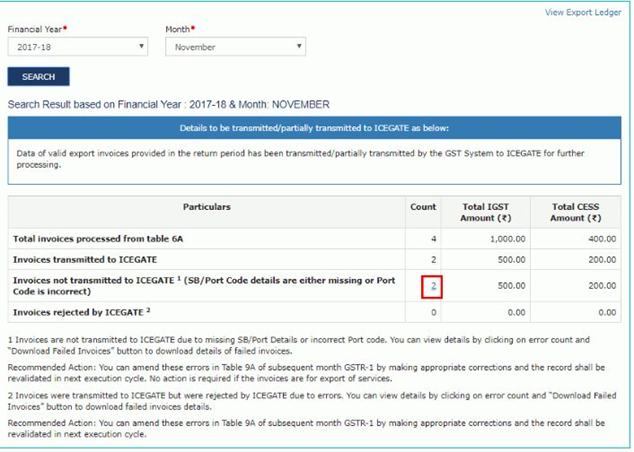Select the 'Details to be transmitted/partially transmitted' banner
This screenshot has width=634, height=452.
click(314, 128)
